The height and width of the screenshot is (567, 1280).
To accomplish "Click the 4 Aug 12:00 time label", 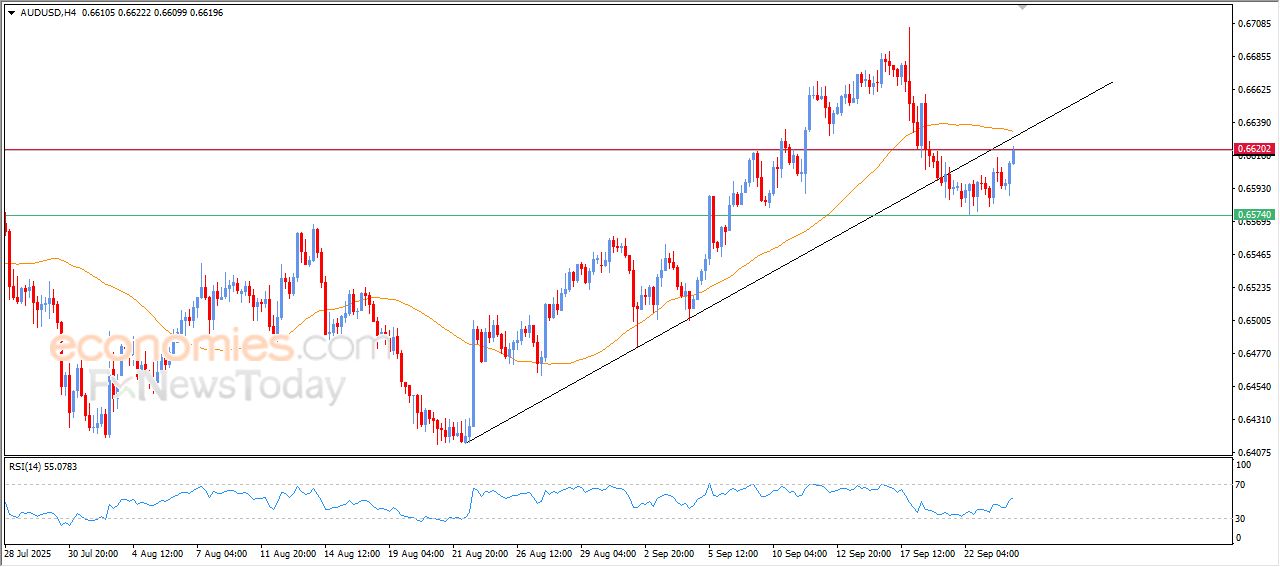I will (x=158, y=553).
